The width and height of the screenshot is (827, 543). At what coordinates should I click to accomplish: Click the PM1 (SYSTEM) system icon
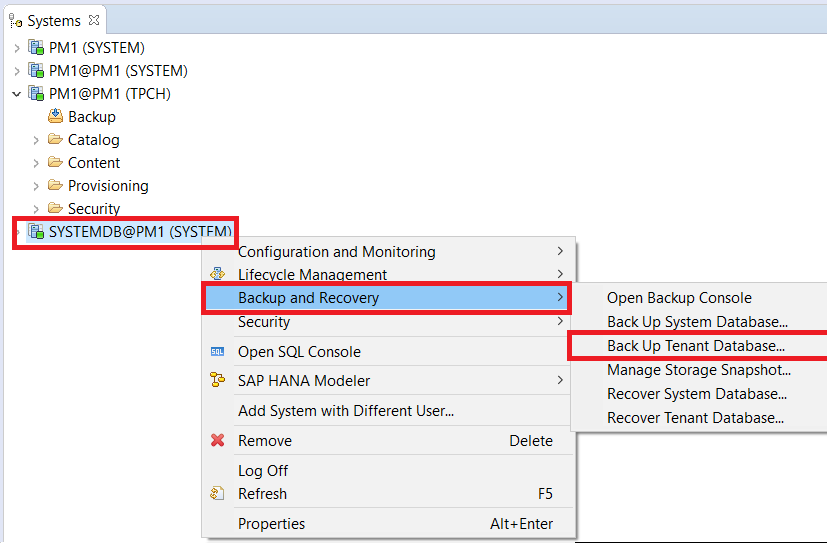(36, 47)
